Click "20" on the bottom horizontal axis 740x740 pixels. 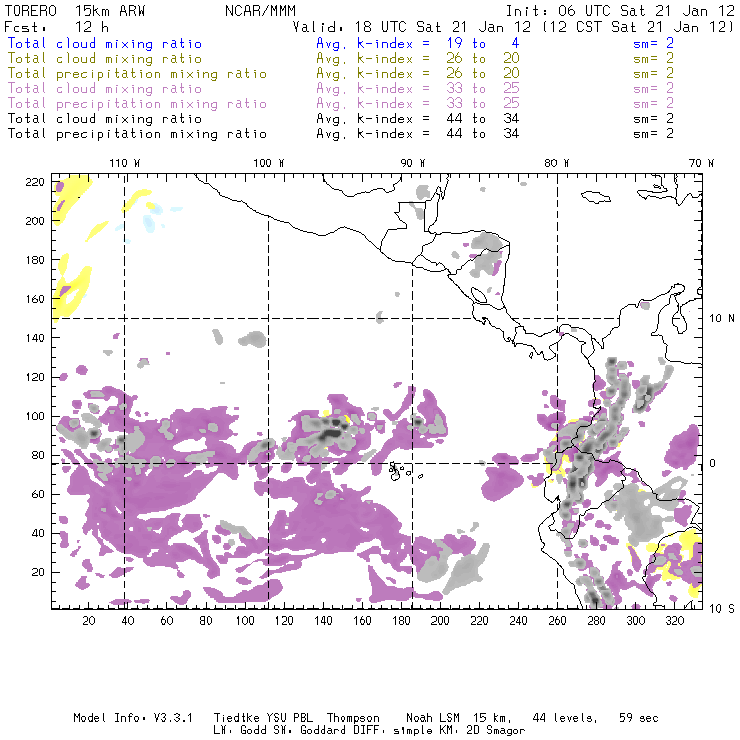(89, 621)
